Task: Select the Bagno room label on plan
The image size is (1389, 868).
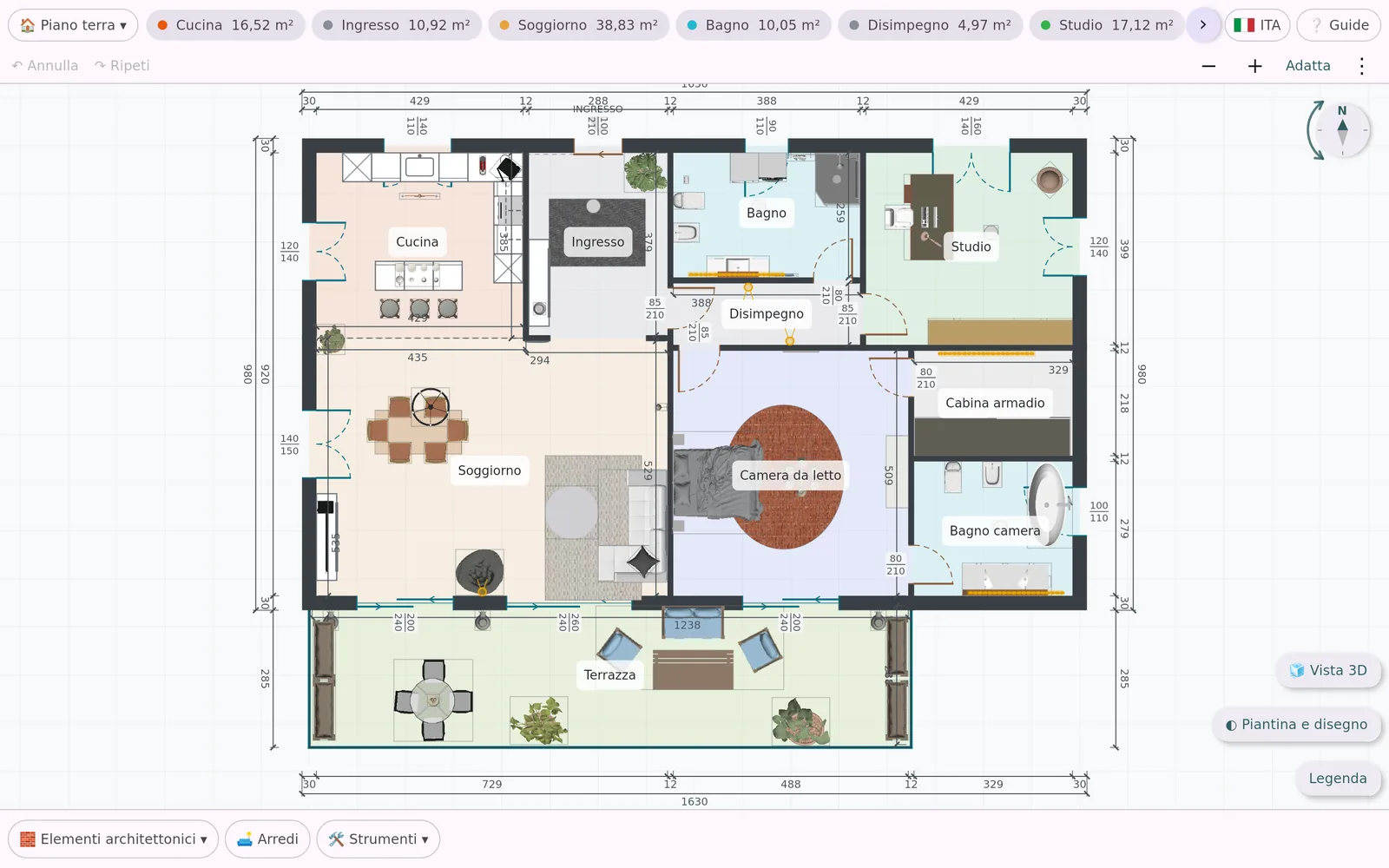Action: pos(767,214)
